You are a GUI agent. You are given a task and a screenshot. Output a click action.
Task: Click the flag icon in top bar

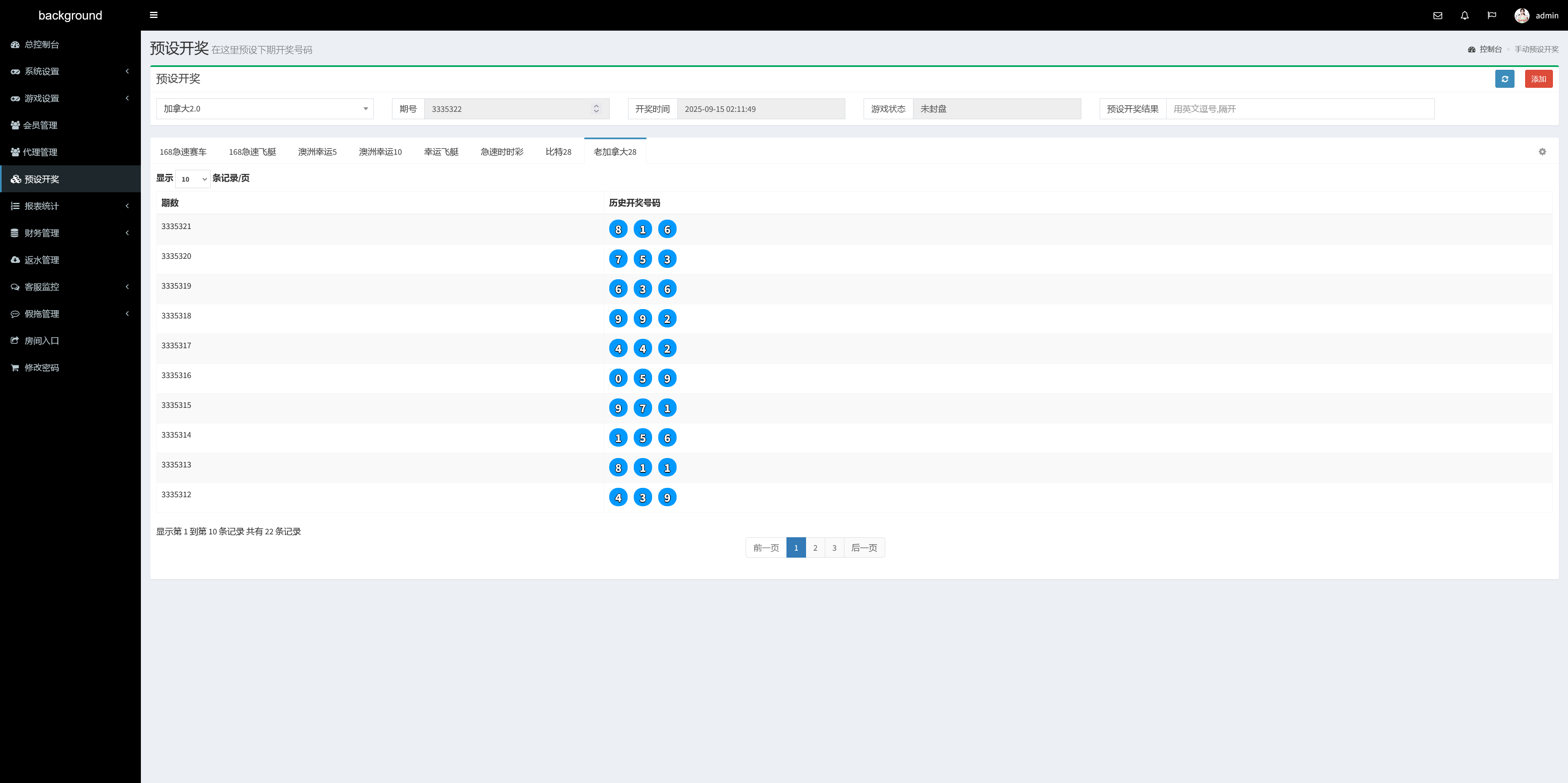point(1491,16)
